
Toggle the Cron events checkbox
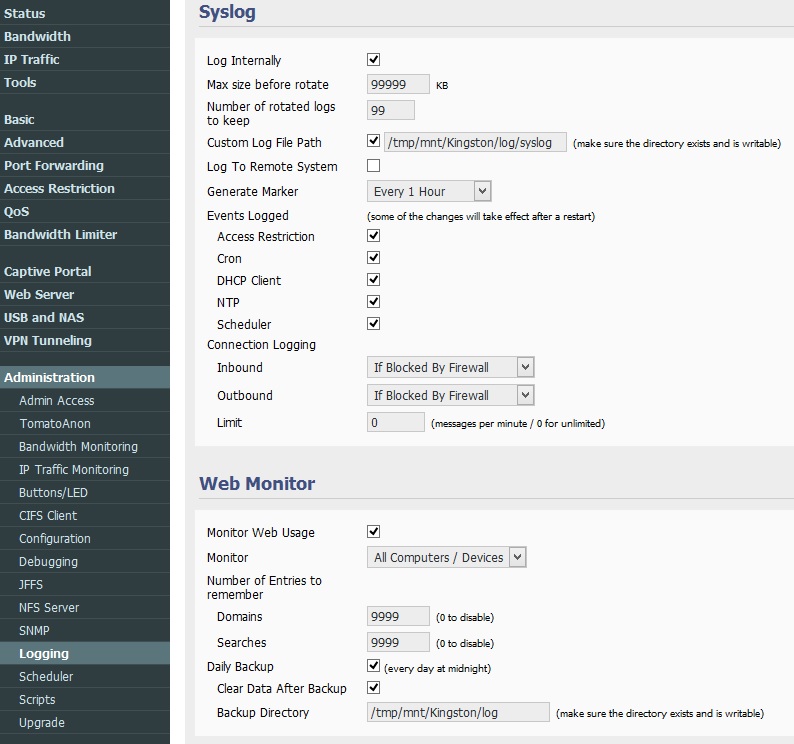point(373,258)
